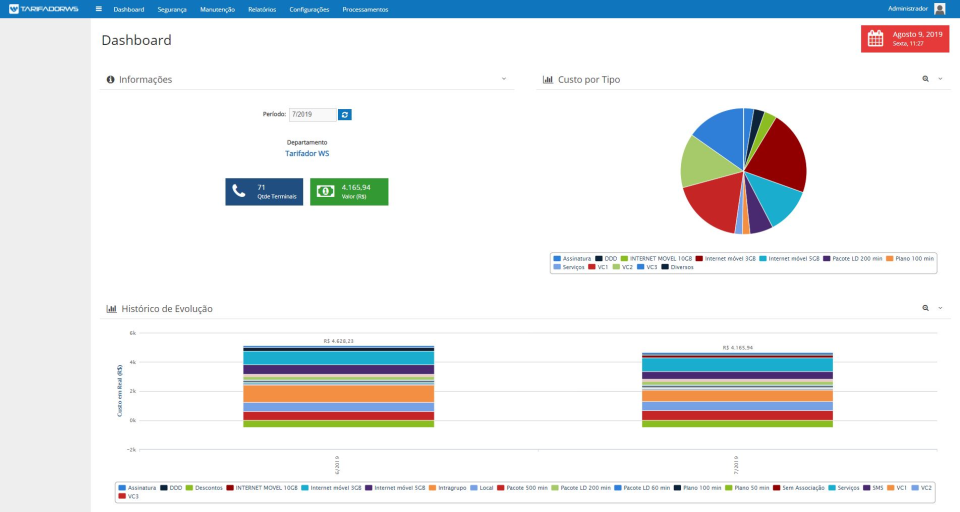
Task: Open the Relatórios menu
Action: click(x=262, y=9)
